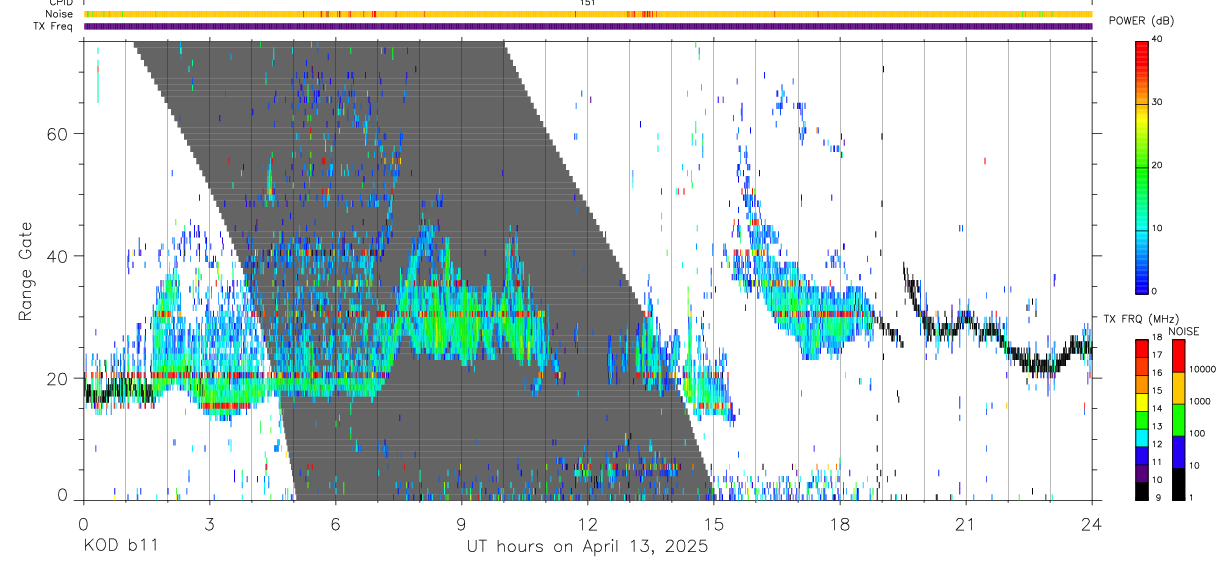The width and height of the screenshot is (1228, 567).
Task: Click the "Range Gate" y-axis title
Action: click(x=25, y=271)
